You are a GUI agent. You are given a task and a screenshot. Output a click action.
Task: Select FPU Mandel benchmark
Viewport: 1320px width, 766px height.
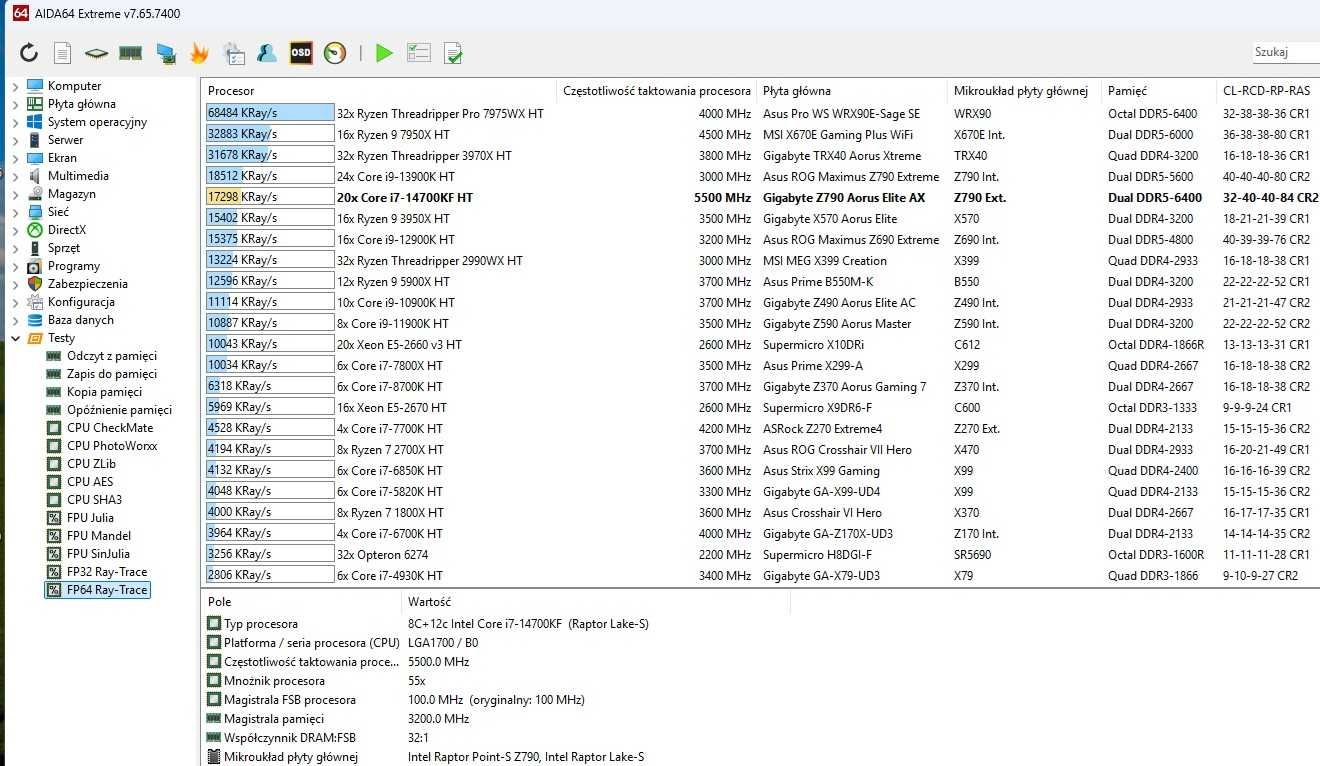pyautogui.click(x=99, y=536)
